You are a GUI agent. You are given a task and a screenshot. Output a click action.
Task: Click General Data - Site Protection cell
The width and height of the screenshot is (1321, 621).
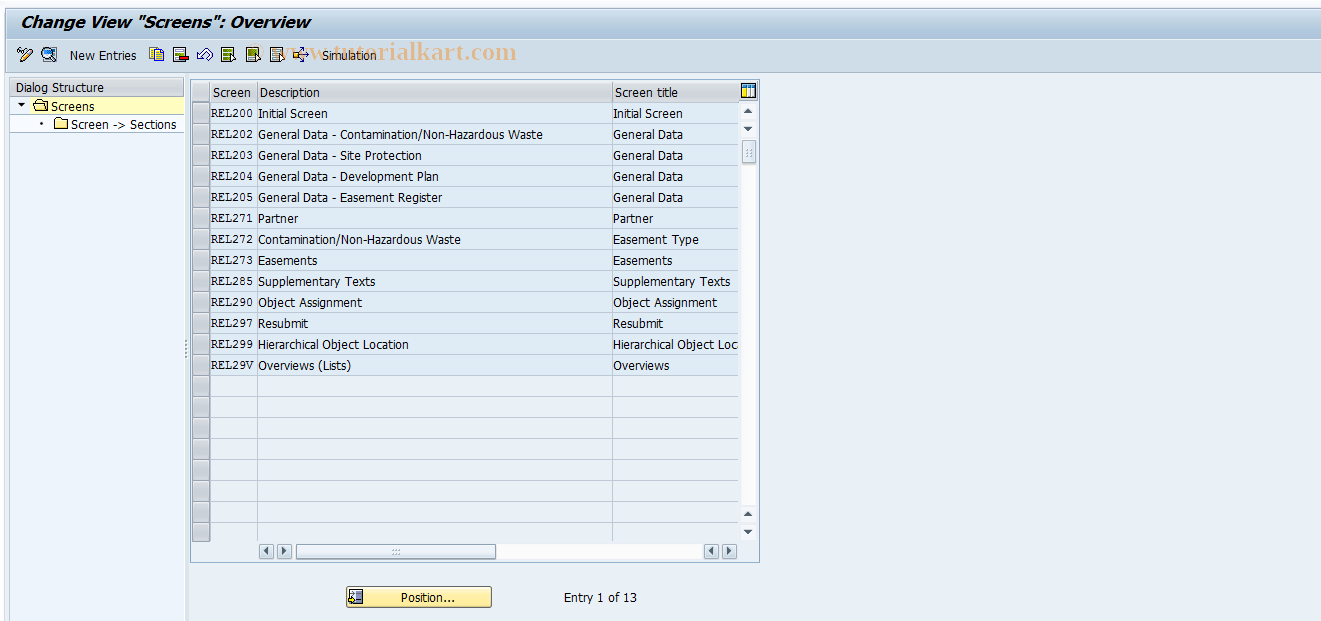click(434, 155)
